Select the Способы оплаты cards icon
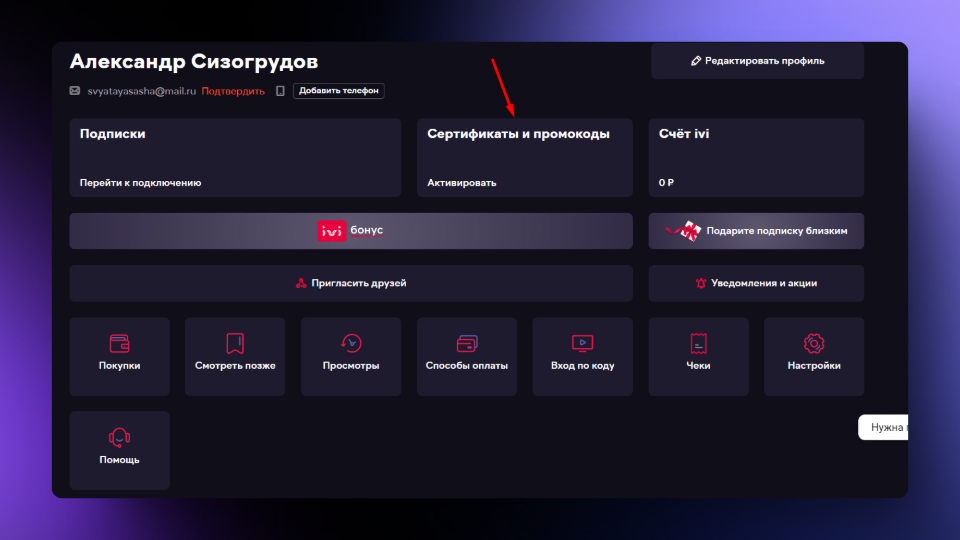The height and width of the screenshot is (540, 960). 467,343
